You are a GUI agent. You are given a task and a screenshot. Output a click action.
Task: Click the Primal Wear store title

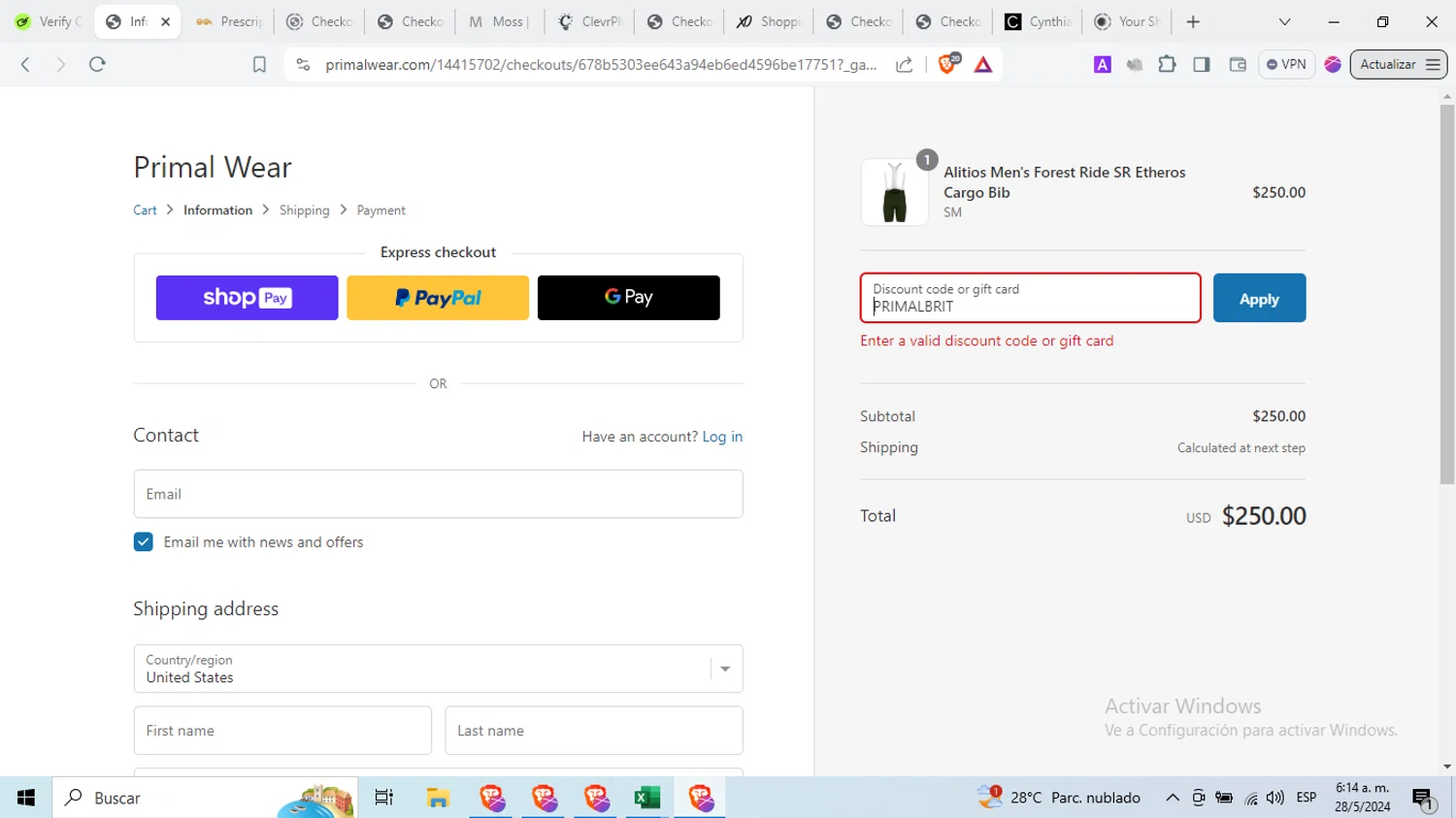(213, 167)
